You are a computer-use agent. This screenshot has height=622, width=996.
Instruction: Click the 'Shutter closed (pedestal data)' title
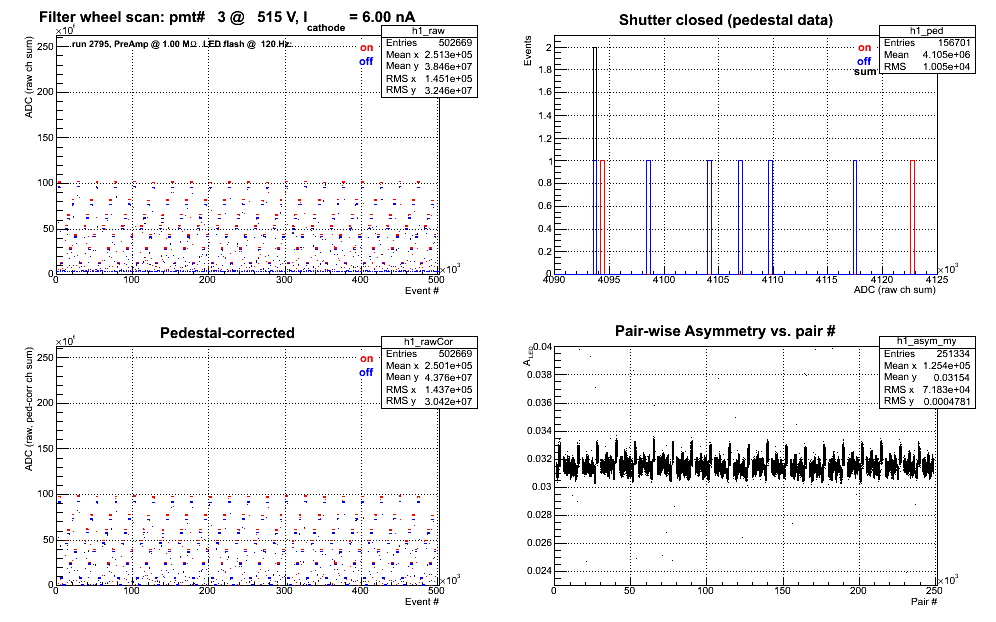726,20
